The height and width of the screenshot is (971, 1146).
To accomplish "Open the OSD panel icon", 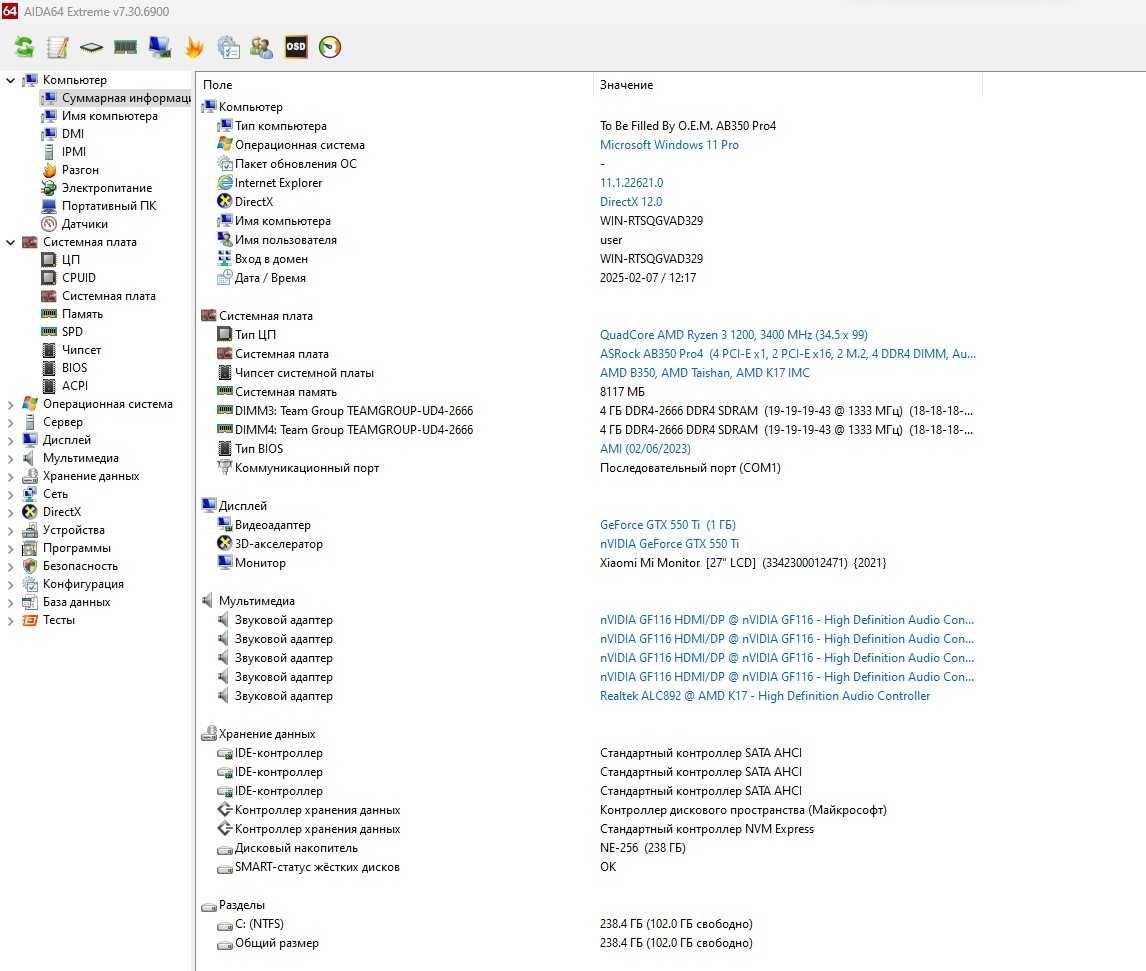I will 296,47.
